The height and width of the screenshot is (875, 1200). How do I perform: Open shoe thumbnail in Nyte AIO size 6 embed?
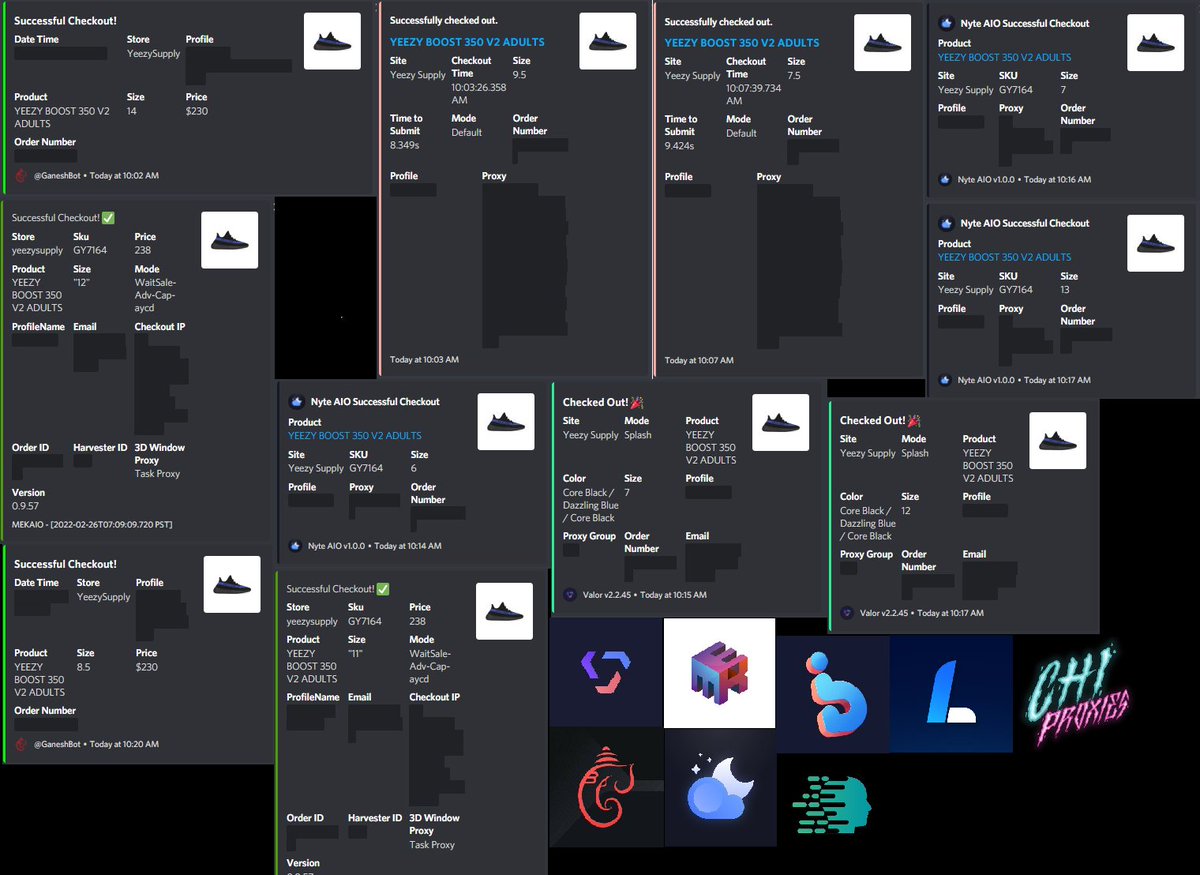click(x=505, y=421)
